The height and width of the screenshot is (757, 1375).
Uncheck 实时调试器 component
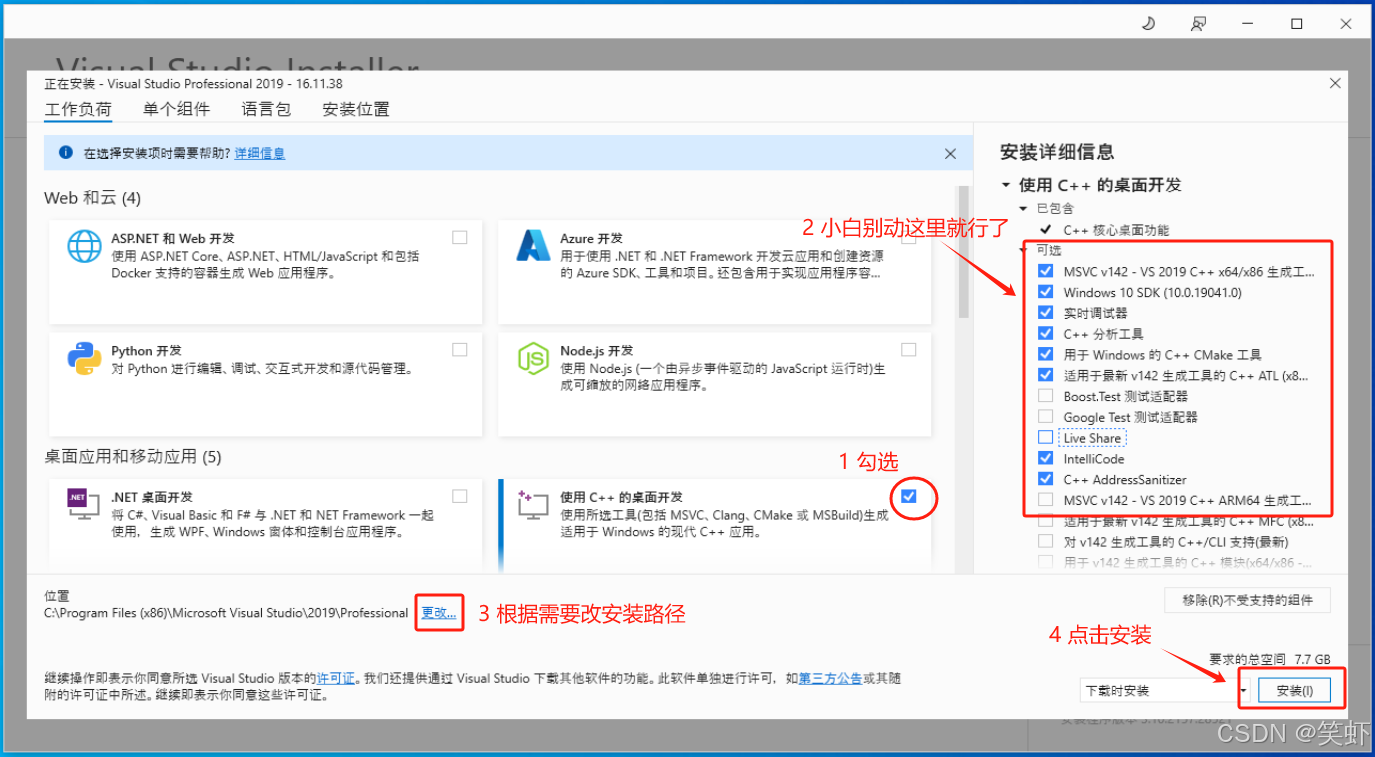point(1045,313)
